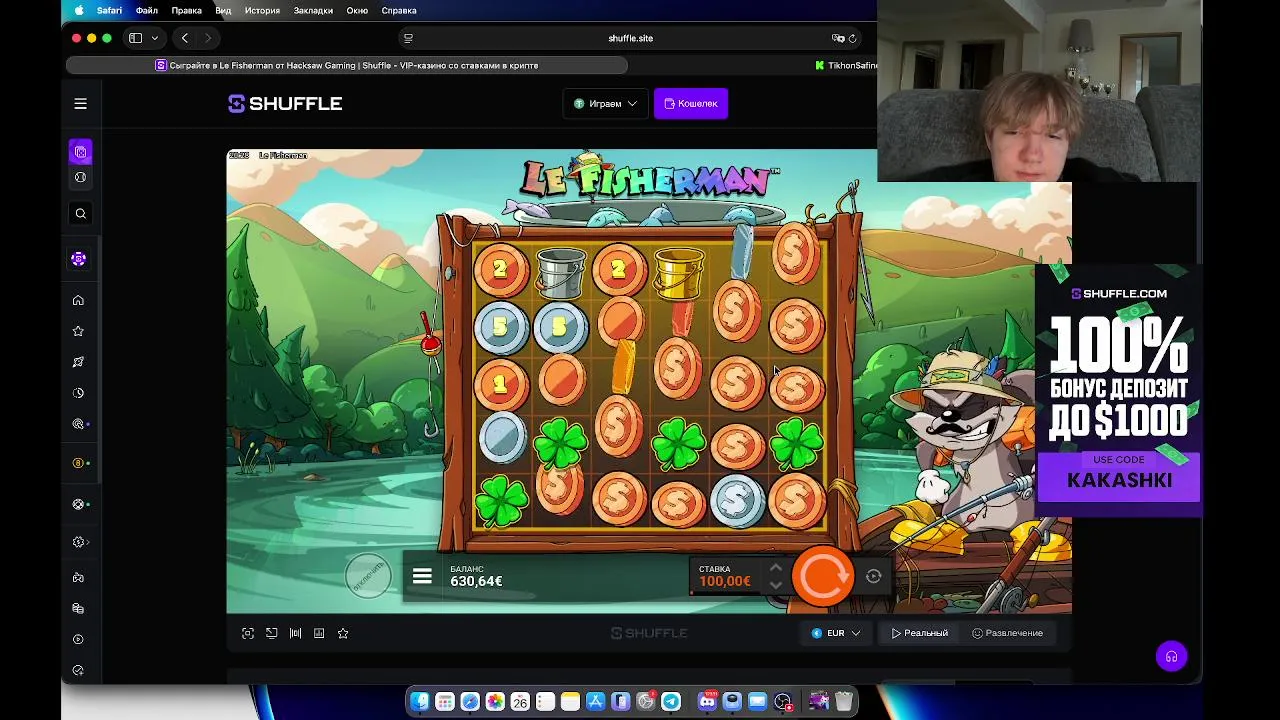Viewport: 1280px width, 720px height.
Task: Open Trash in the Dock
Action: point(844,702)
